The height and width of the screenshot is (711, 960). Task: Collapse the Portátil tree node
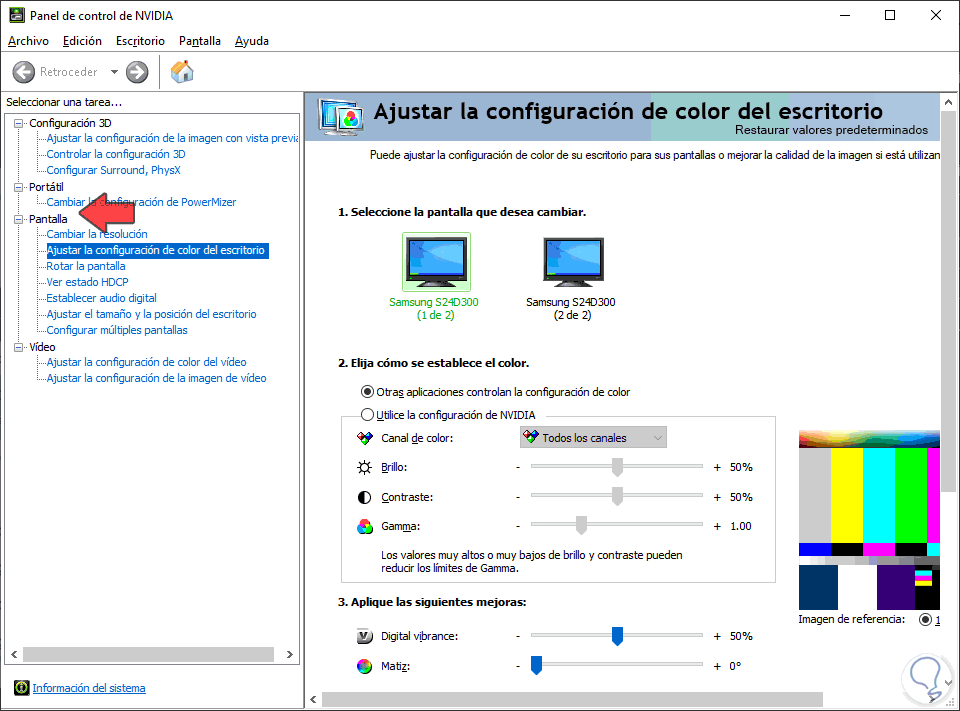tap(18, 187)
